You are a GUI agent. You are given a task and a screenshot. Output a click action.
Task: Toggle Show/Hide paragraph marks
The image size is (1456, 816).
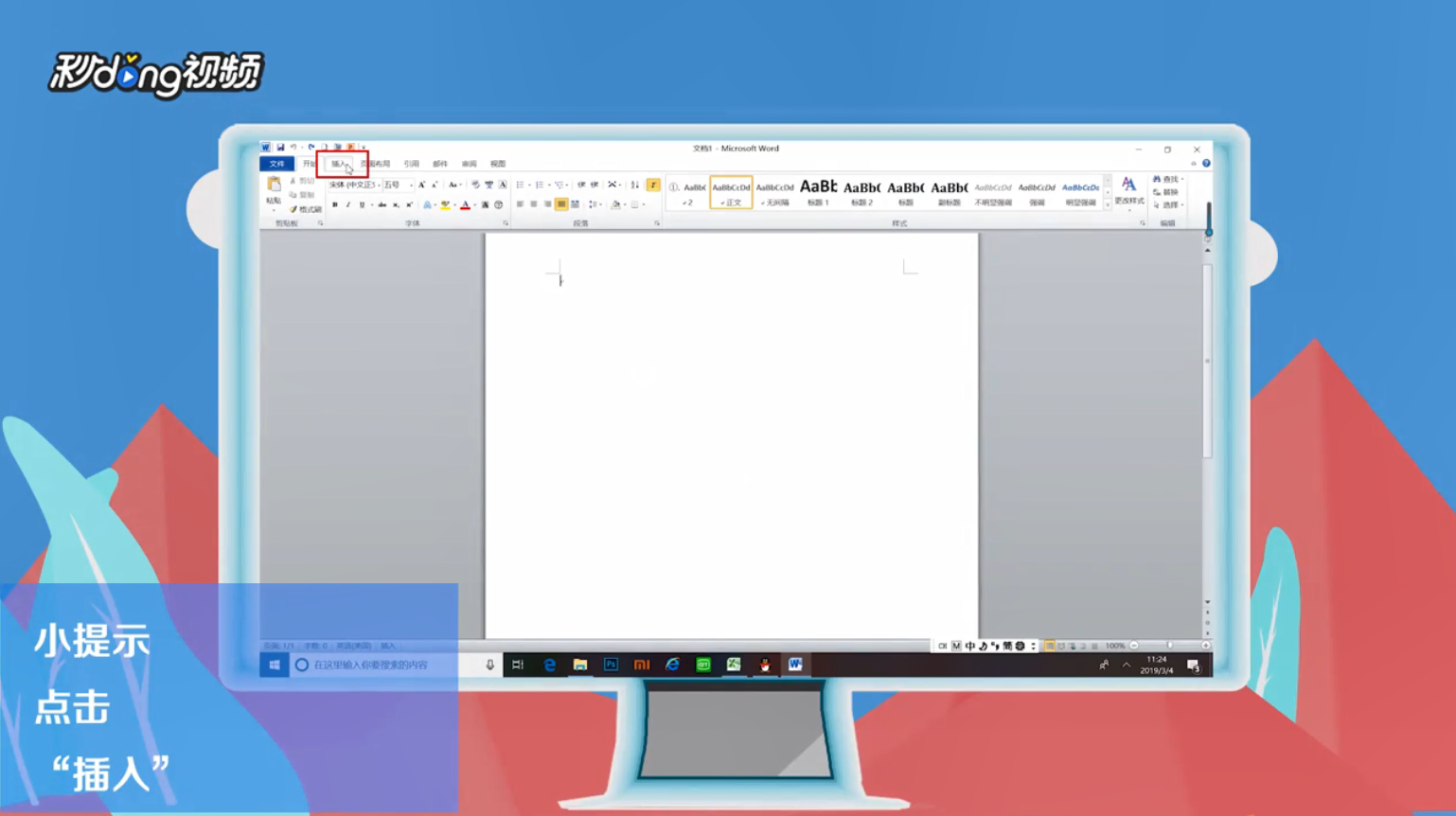(653, 185)
